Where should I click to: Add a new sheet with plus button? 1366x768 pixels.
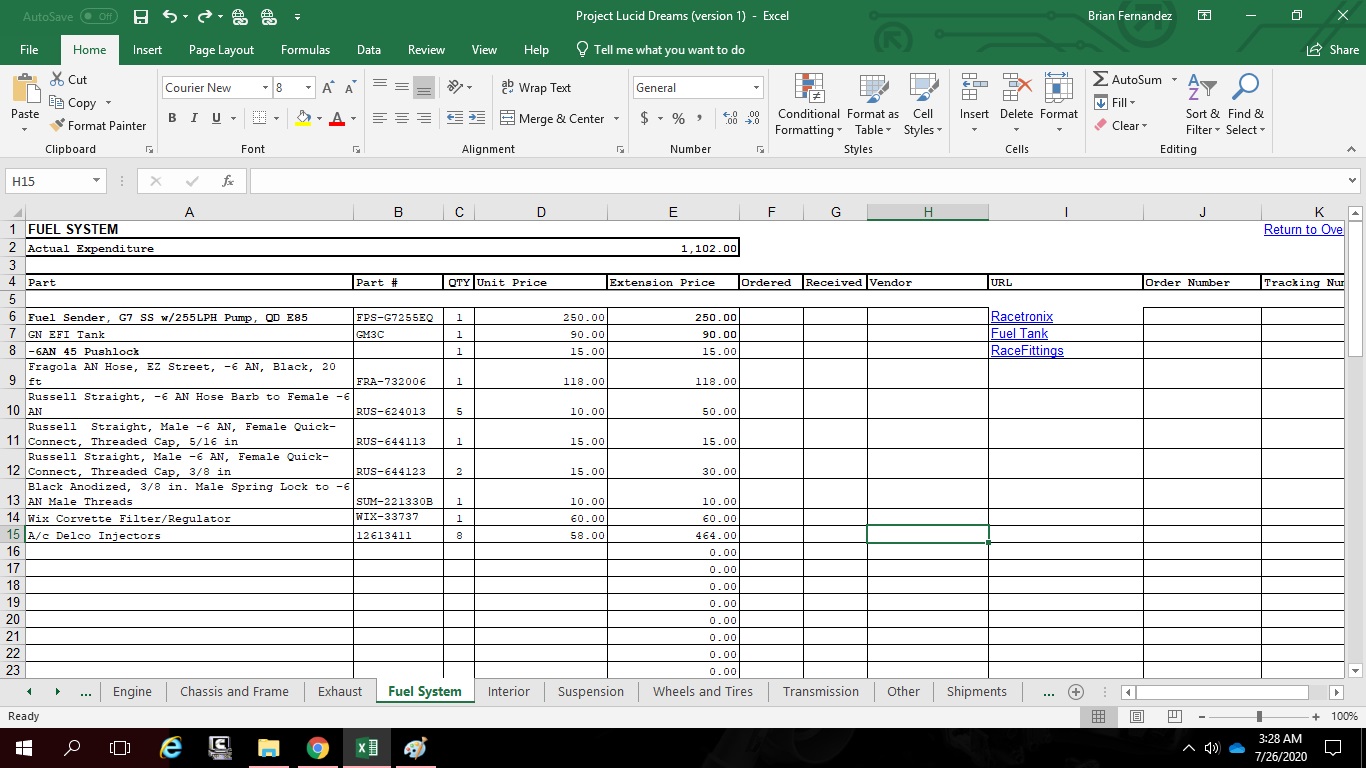(x=1076, y=692)
